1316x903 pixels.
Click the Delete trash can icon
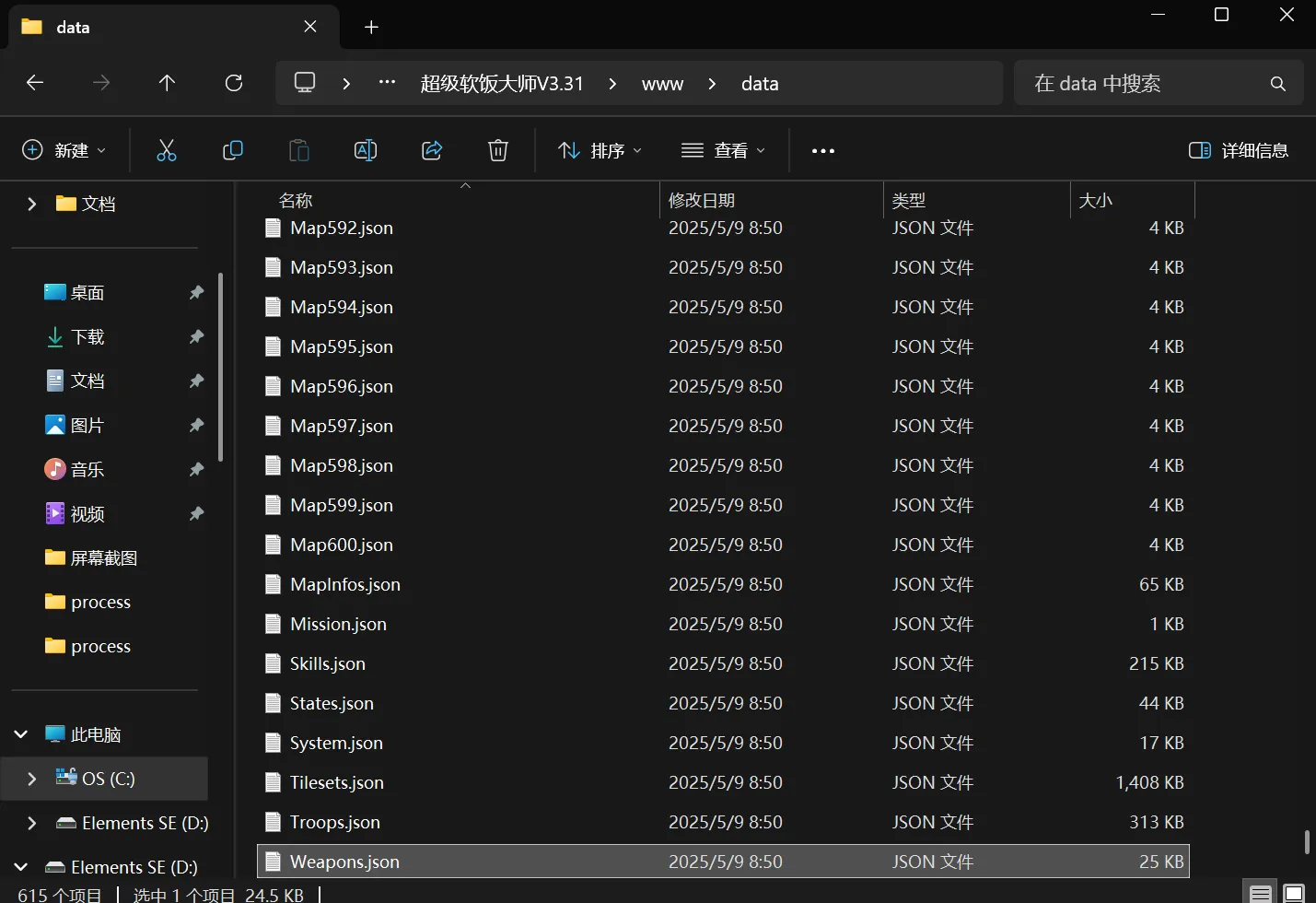(x=498, y=150)
